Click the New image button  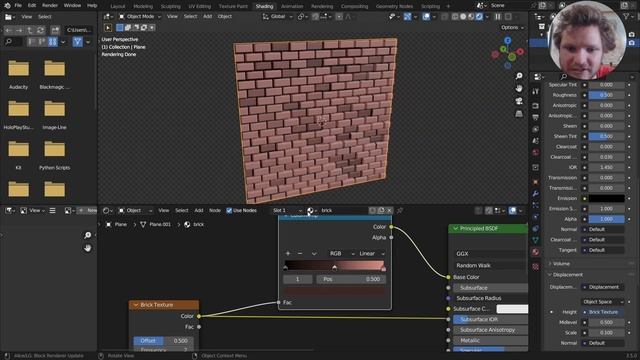click(x=88, y=210)
